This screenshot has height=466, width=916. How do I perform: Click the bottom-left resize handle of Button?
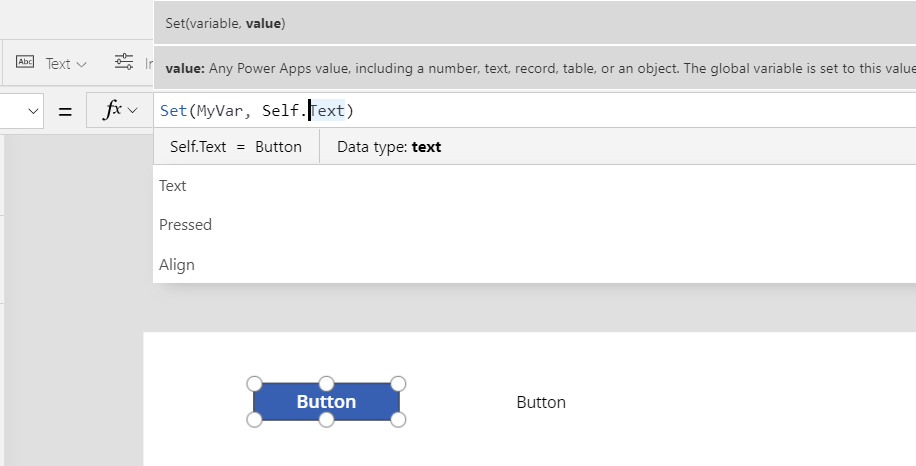[254, 420]
